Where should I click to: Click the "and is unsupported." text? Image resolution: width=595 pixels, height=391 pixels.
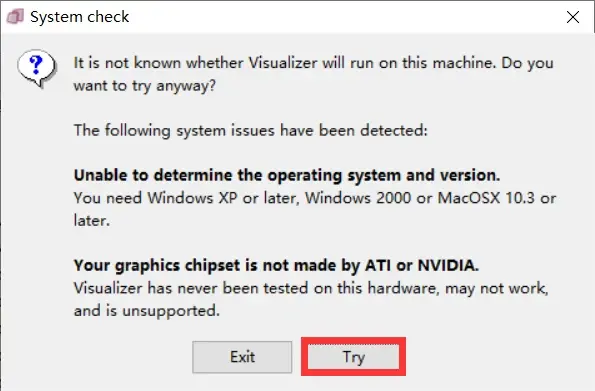pyautogui.click(x=147, y=311)
